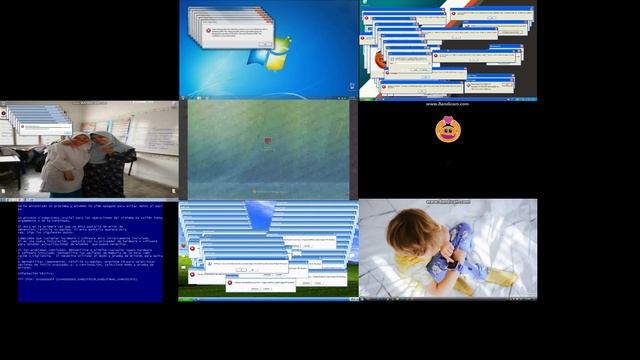Viewport: 640px width, 360px height.
Task: Click the red error icon in Windows 7 dialog
Action: coord(209,31)
